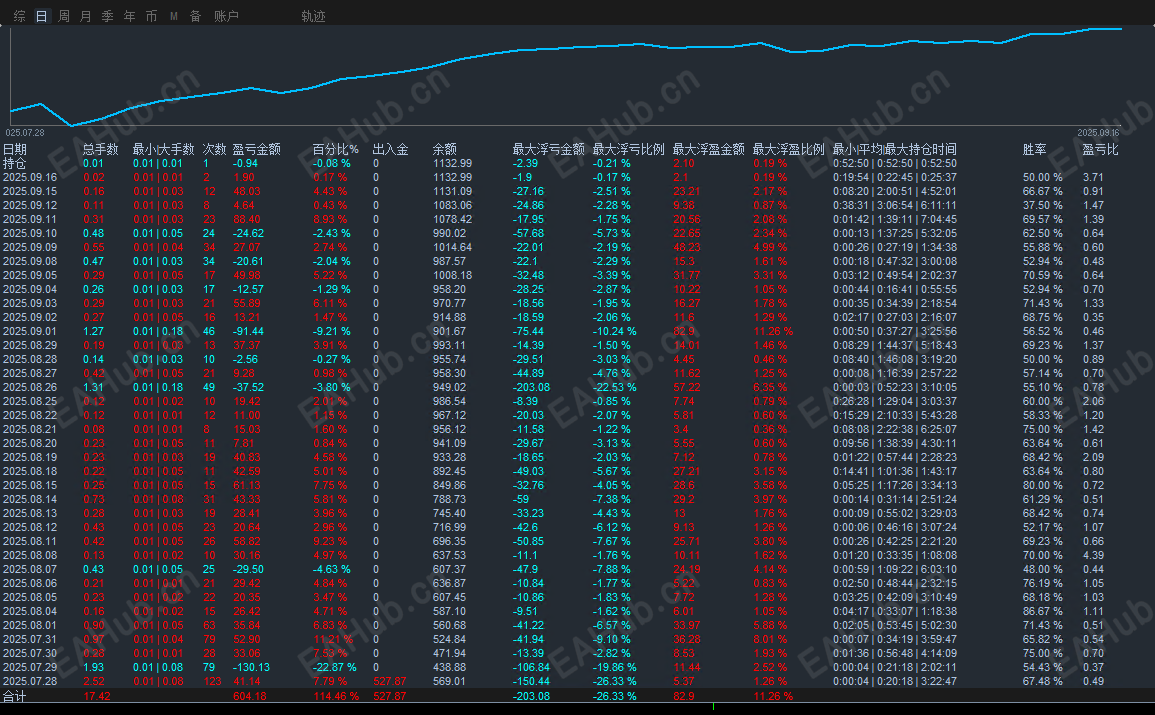
Task: Click the -22.87 % percentage cell
Action: coord(334,667)
